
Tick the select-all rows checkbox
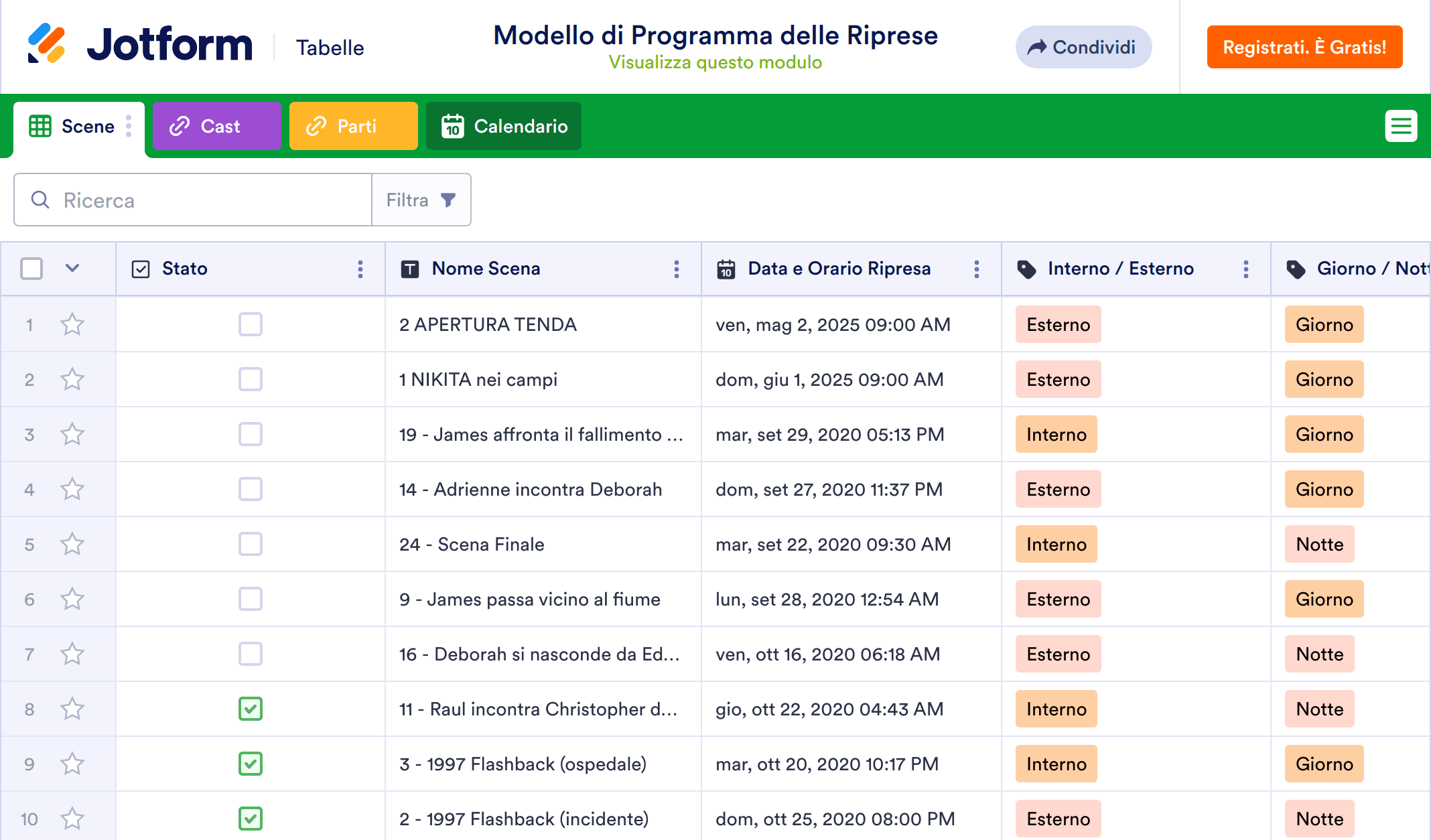[x=31, y=269]
